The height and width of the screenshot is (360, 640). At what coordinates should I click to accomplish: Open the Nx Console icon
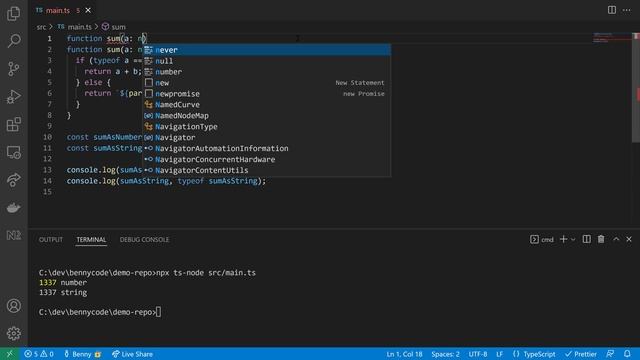click(13, 236)
